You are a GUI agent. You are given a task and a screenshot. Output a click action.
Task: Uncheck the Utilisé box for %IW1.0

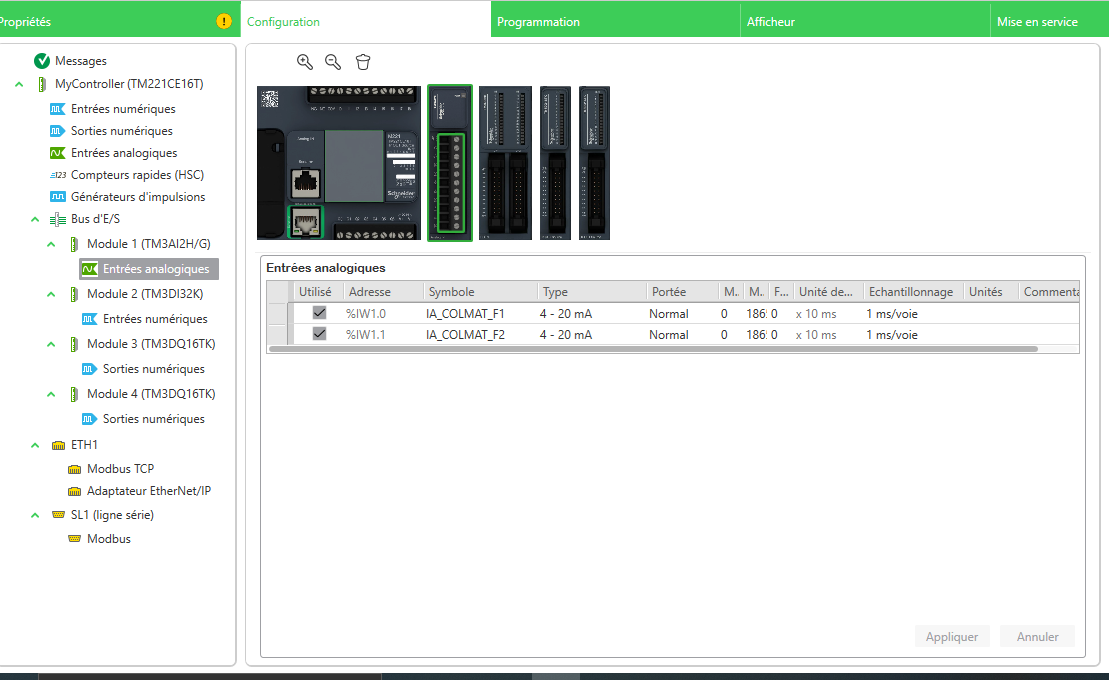319,313
